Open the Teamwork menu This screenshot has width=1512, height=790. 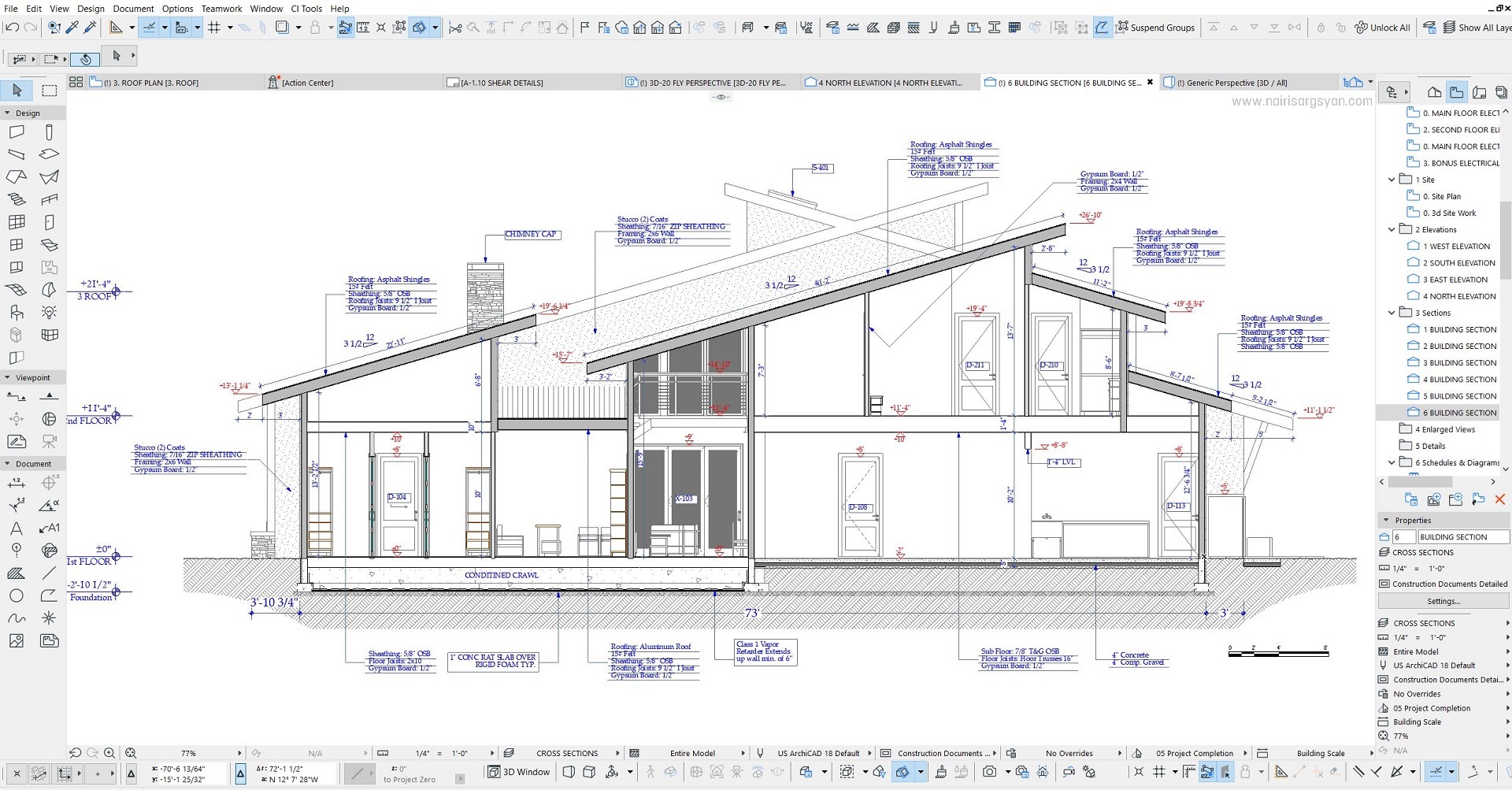[x=221, y=9]
